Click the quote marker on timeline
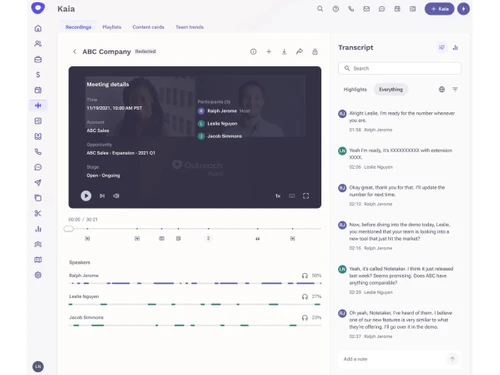The width and height of the screenshot is (500, 375). pyautogui.click(x=258, y=239)
